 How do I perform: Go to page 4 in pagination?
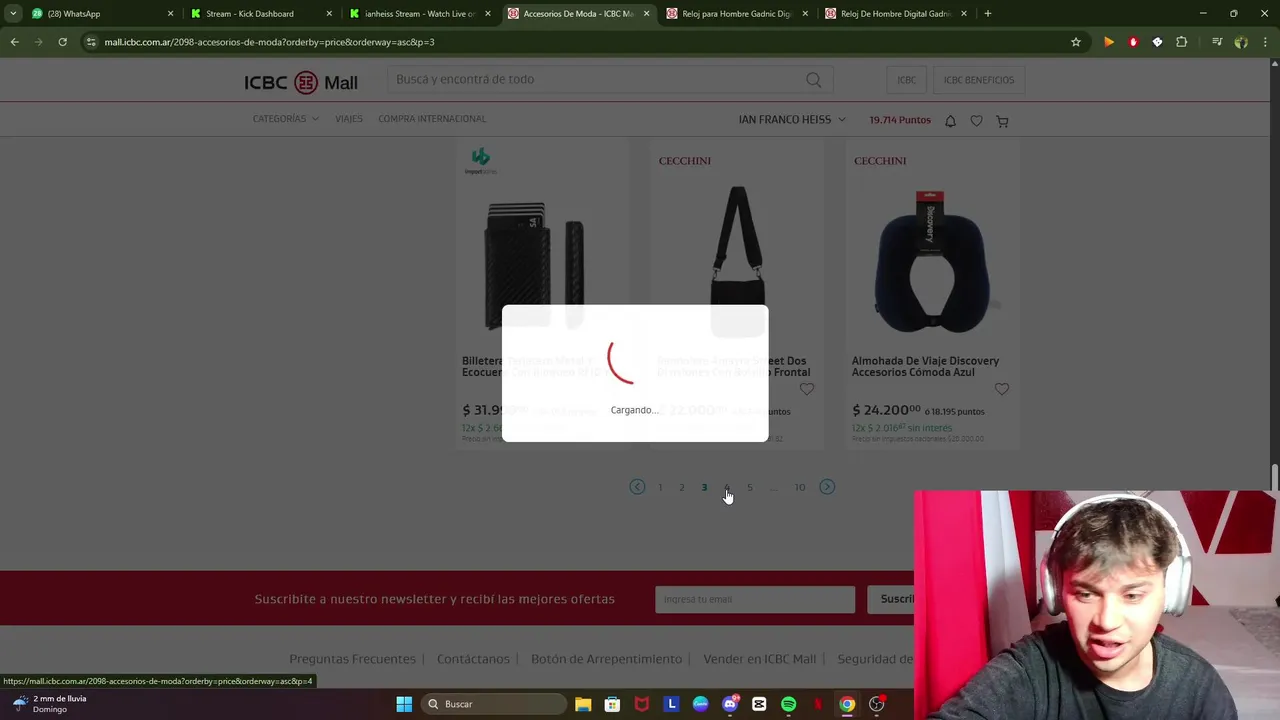click(x=727, y=487)
